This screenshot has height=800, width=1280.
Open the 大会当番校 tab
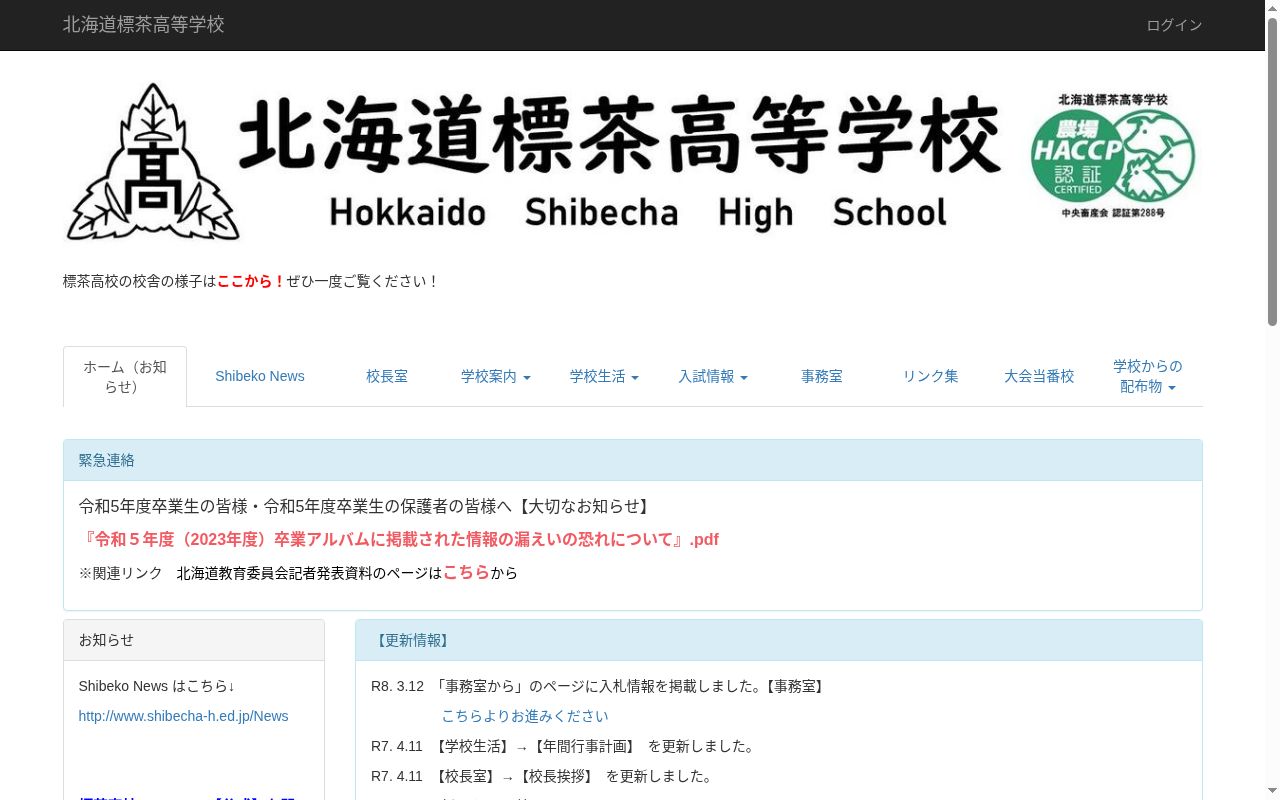coord(1039,376)
